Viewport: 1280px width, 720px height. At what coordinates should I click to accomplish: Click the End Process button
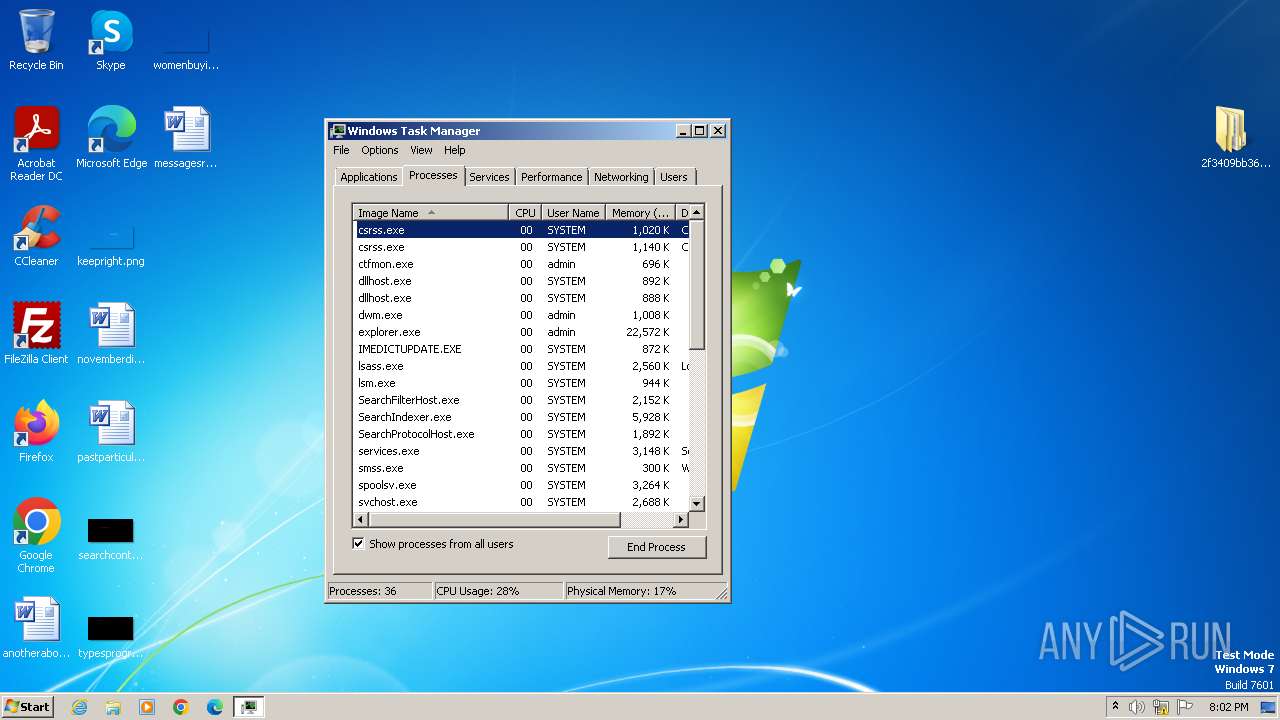656,547
